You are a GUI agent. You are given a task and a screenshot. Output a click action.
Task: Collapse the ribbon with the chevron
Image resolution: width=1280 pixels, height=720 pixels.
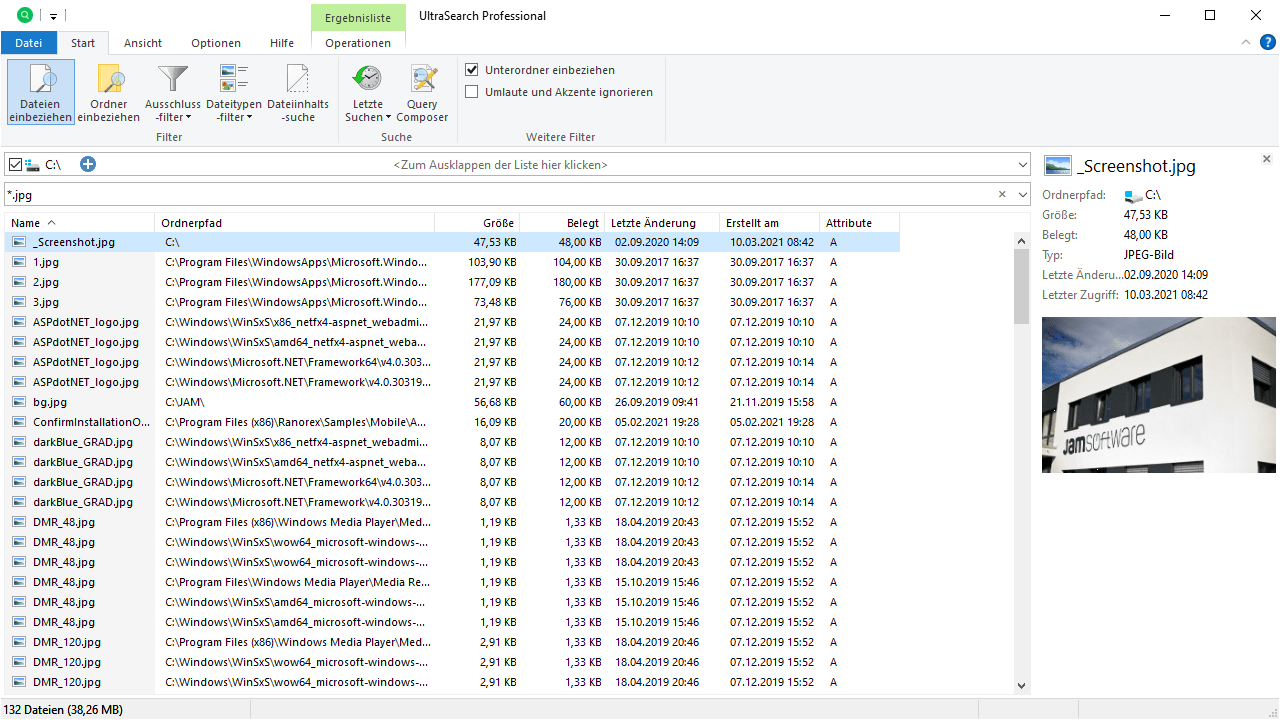coord(1246,42)
